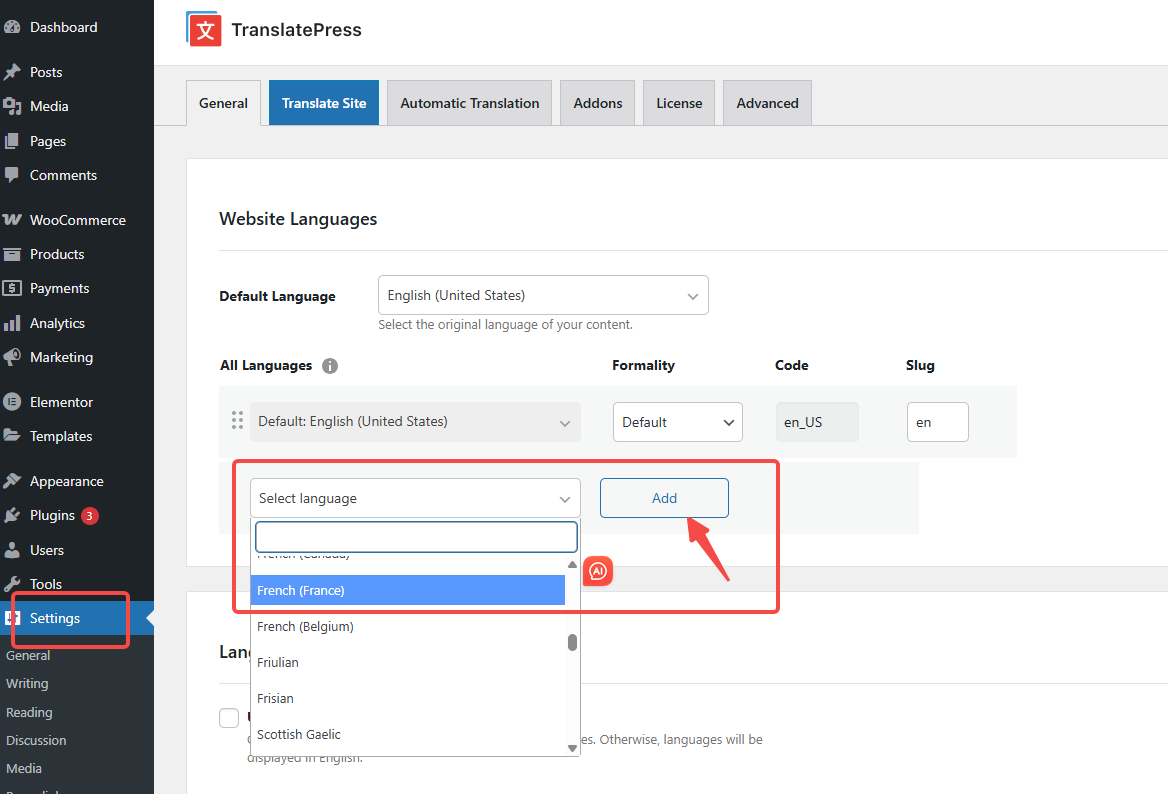The height and width of the screenshot is (794, 1168).
Task: Click the red AI assistant badge icon
Action: (x=598, y=571)
